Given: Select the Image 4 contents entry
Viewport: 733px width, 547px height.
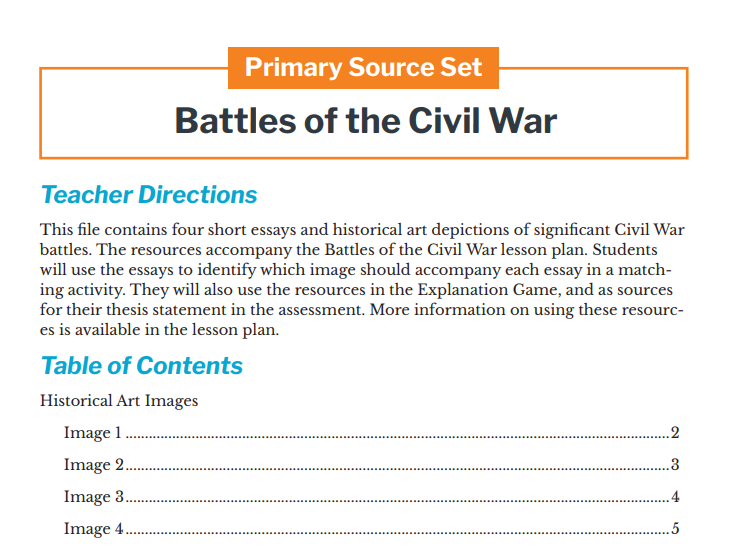Looking at the screenshot, I should click(94, 529).
